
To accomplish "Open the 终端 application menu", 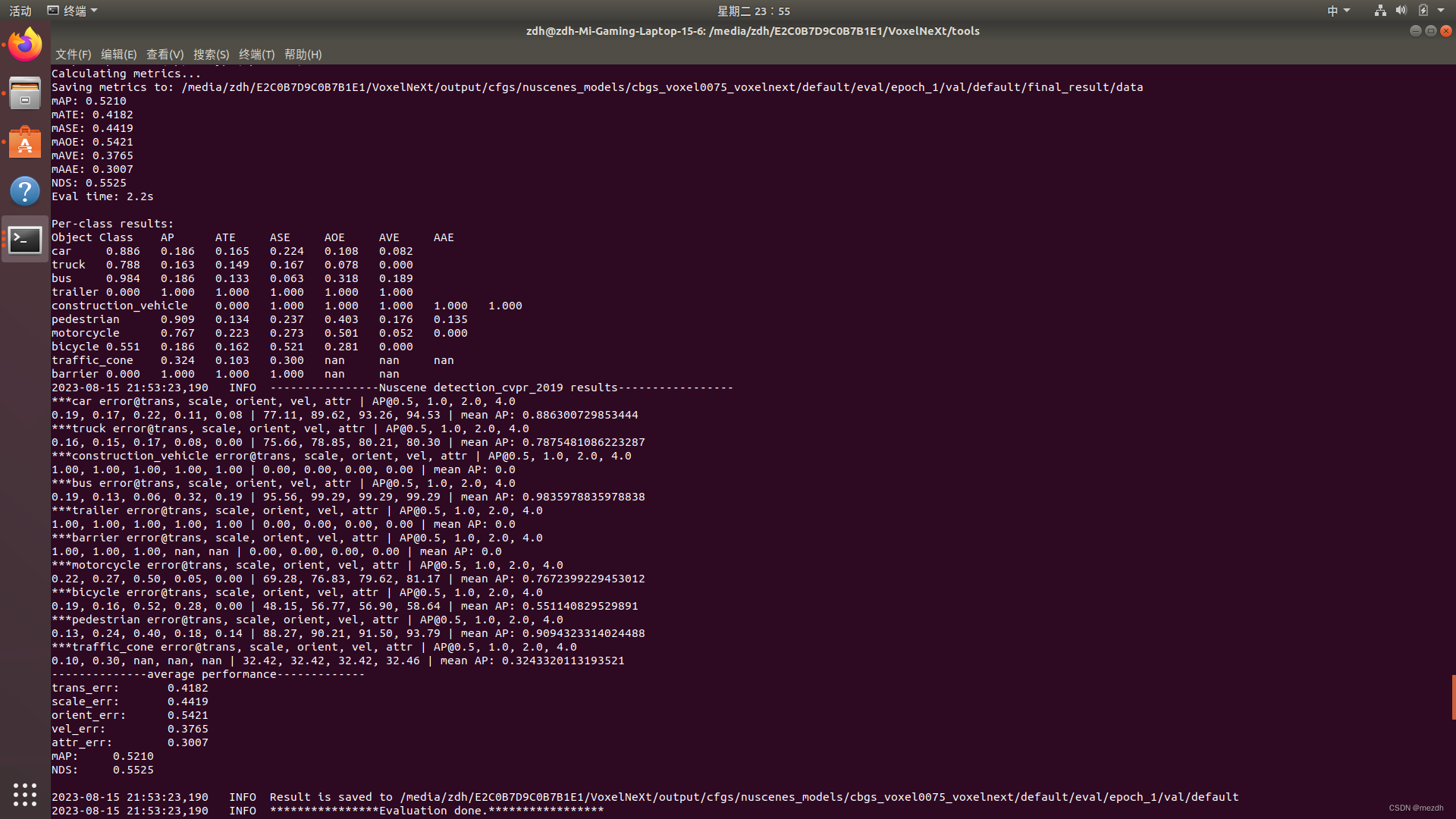I will (x=73, y=11).
